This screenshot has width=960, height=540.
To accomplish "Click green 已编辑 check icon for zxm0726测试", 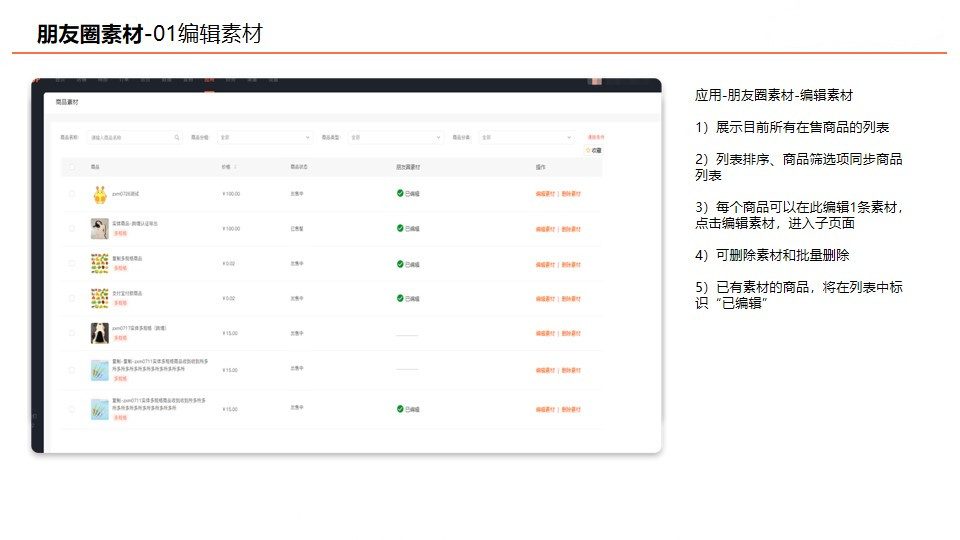I will (x=400, y=193).
